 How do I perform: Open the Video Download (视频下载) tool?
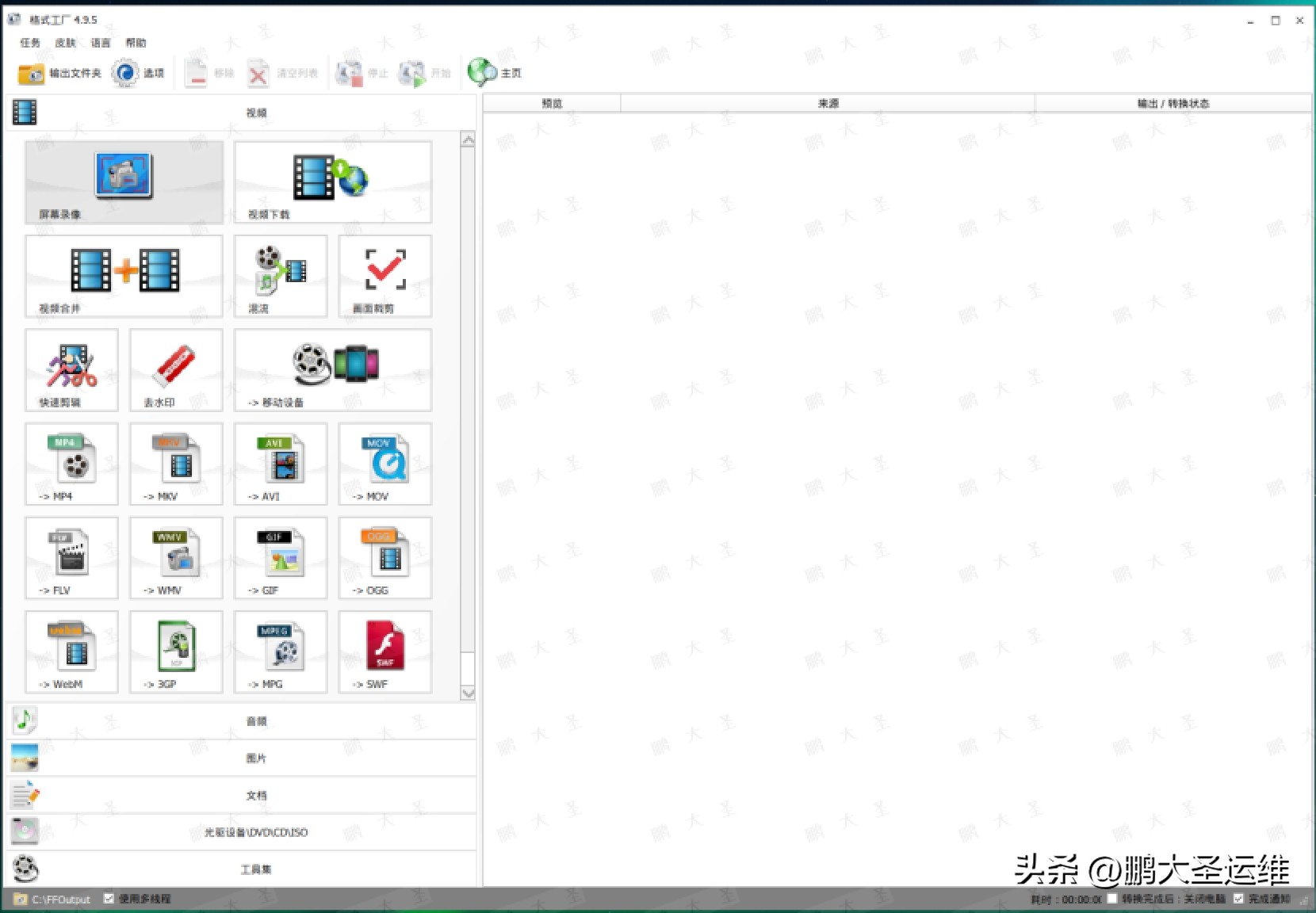pyautogui.click(x=331, y=182)
